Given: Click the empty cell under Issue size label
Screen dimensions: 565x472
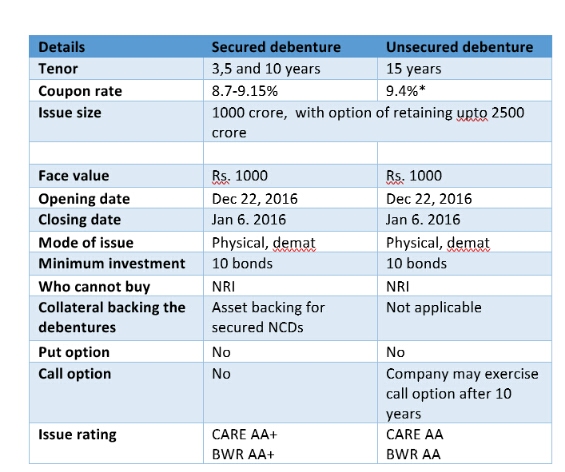Looking at the screenshot, I should 116,153.
